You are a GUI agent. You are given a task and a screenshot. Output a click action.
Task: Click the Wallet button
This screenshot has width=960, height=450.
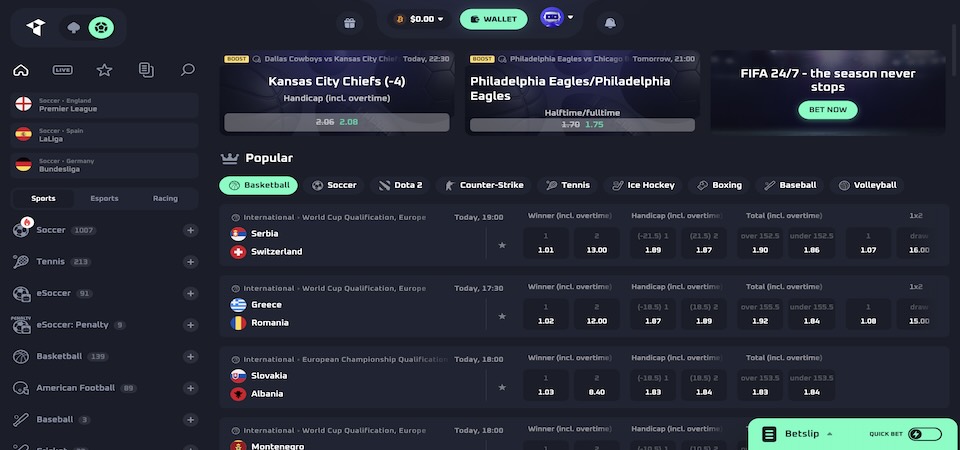coord(494,19)
